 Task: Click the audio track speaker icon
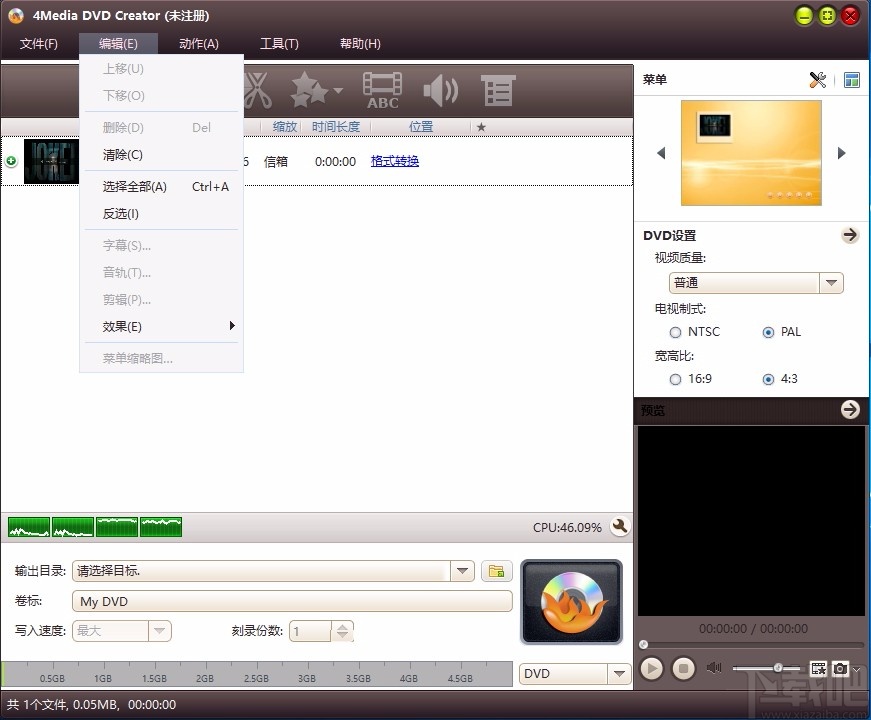(440, 90)
